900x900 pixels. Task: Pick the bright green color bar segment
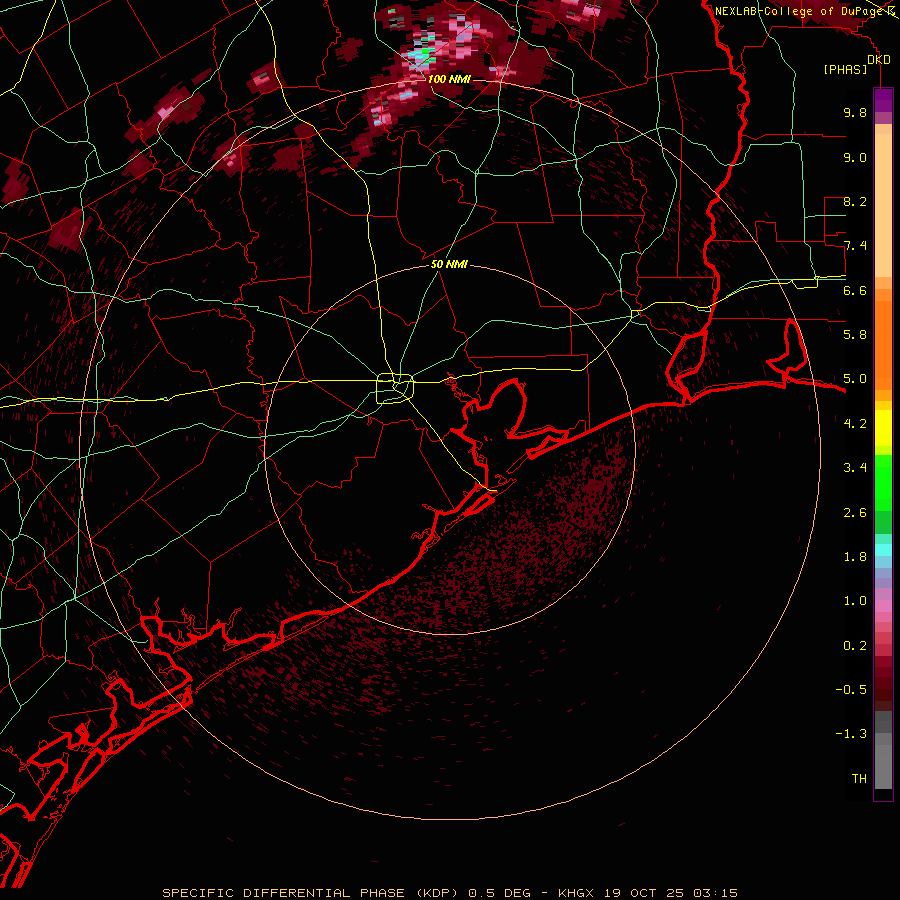(883, 482)
